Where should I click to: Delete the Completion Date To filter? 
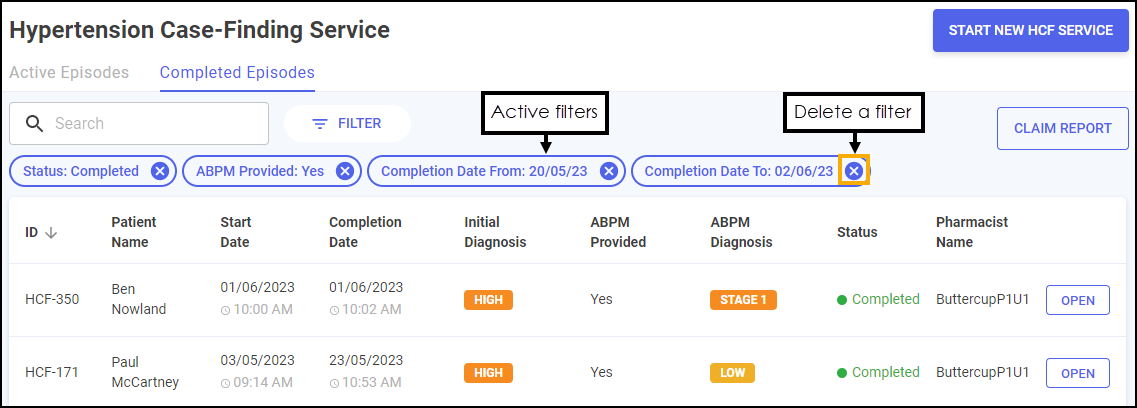(x=854, y=171)
